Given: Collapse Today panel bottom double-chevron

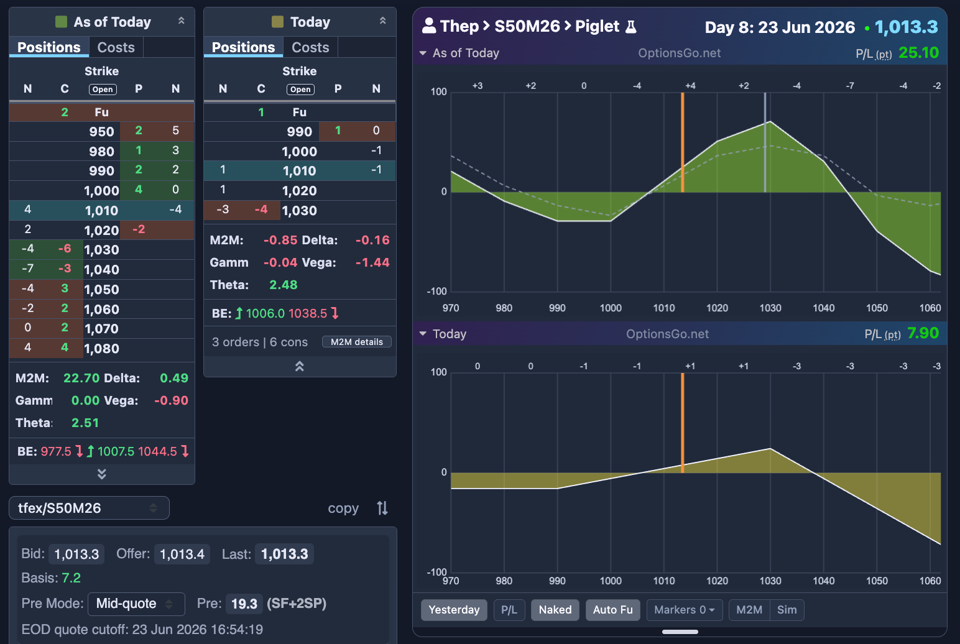Looking at the screenshot, I should 299,366.
